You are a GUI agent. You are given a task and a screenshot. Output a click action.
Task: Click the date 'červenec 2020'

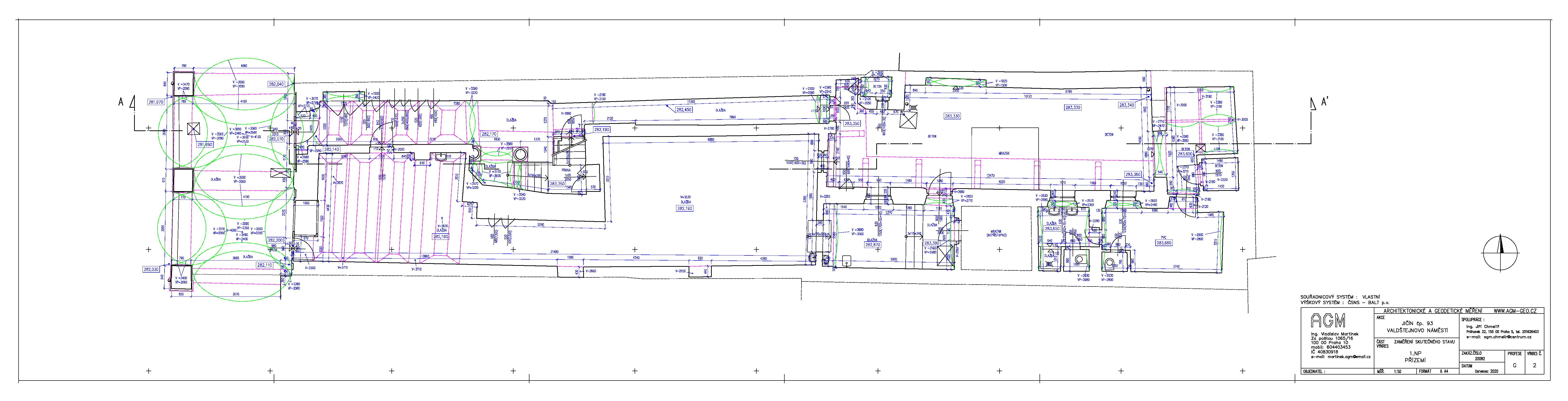[x=1486, y=371]
